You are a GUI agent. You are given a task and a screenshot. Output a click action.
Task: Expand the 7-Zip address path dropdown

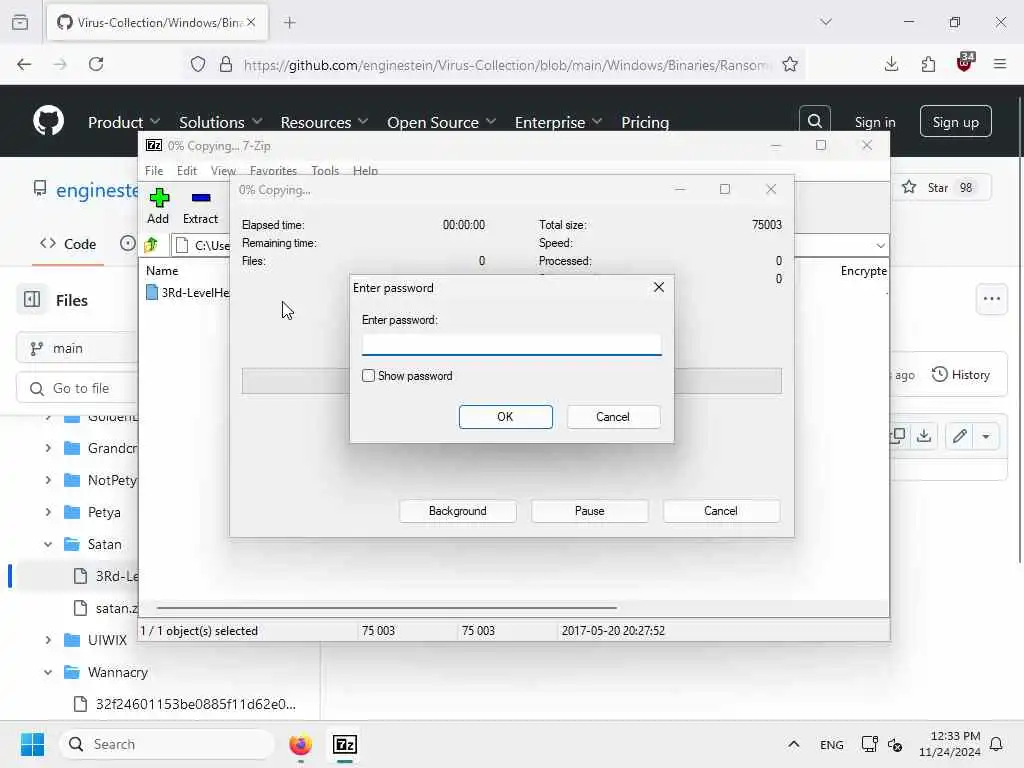pyautogui.click(x=880, y=246)
